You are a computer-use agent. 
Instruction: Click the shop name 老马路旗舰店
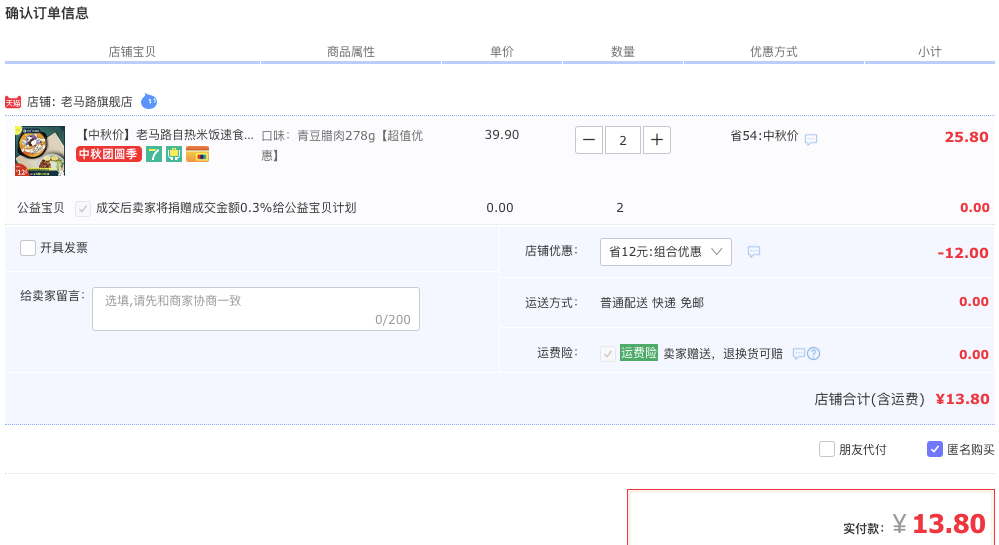(x=97, y=102)
